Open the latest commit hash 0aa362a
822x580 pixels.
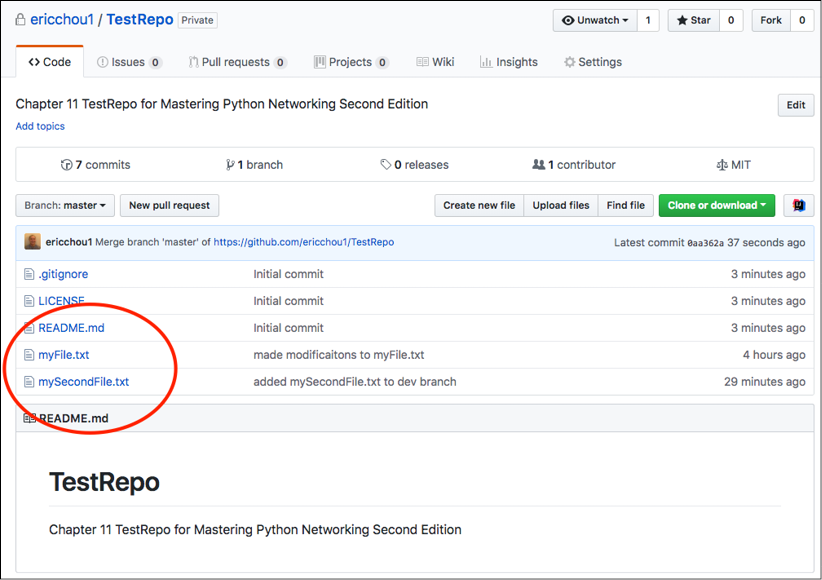[706, 243]
